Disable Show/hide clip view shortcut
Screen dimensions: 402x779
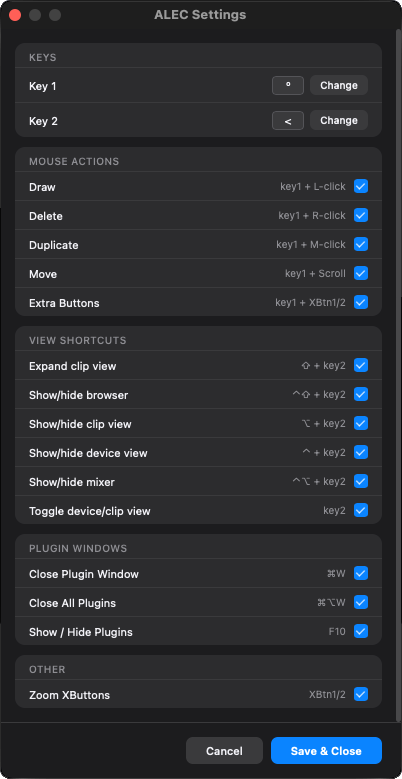pyautogui.click(x=361, y=423)
